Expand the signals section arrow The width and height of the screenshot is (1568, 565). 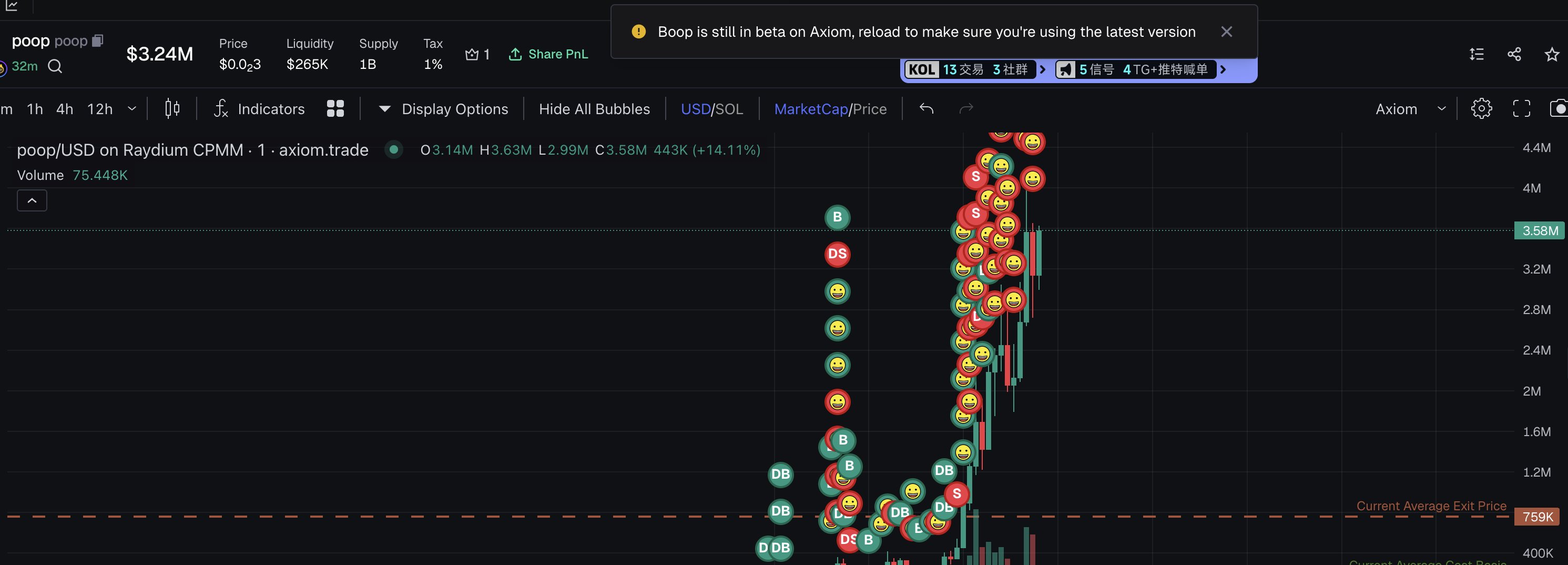(1223, 69)
